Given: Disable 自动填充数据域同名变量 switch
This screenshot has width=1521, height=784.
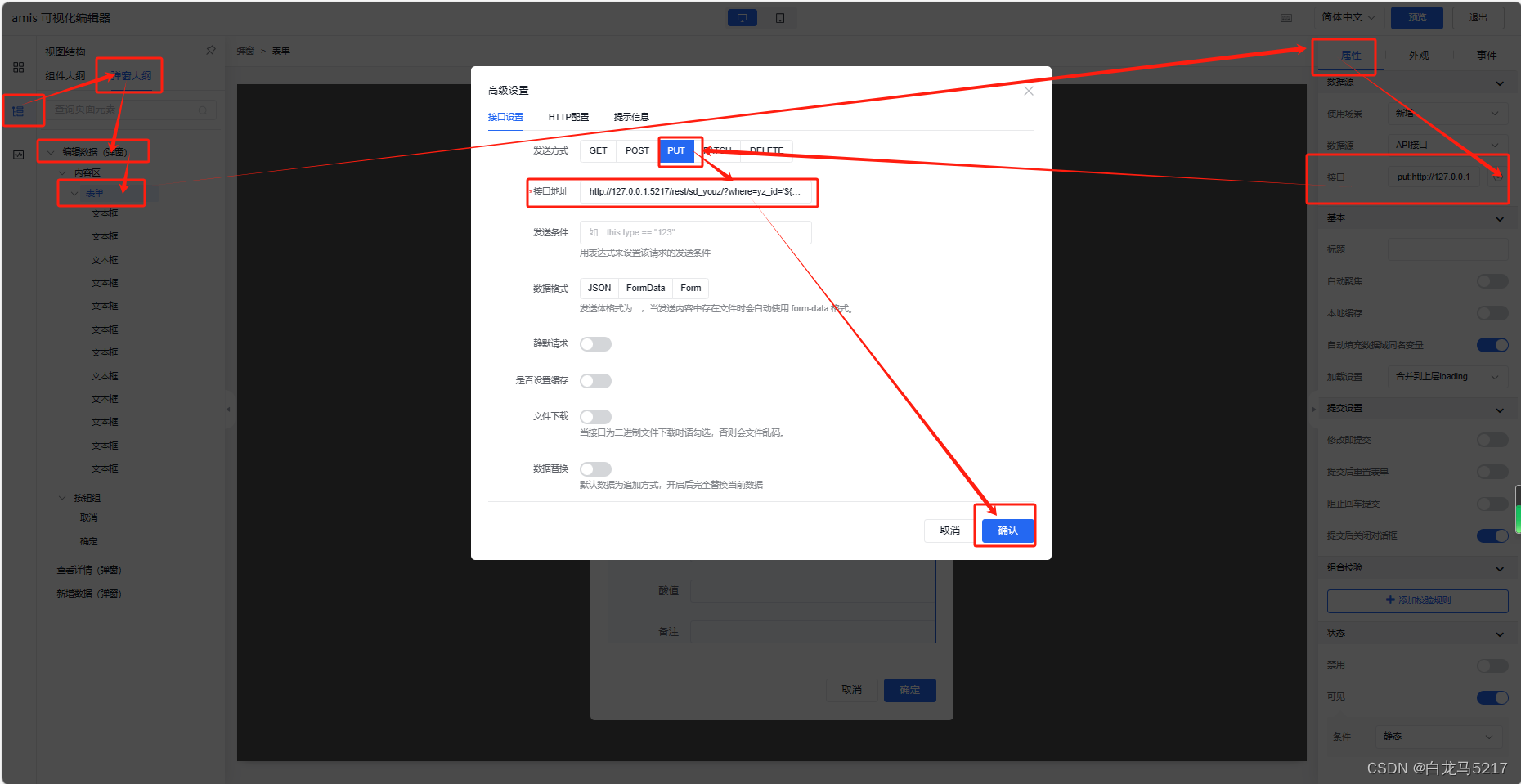Looking at the screenshot, I should [x=1492, y=345].
